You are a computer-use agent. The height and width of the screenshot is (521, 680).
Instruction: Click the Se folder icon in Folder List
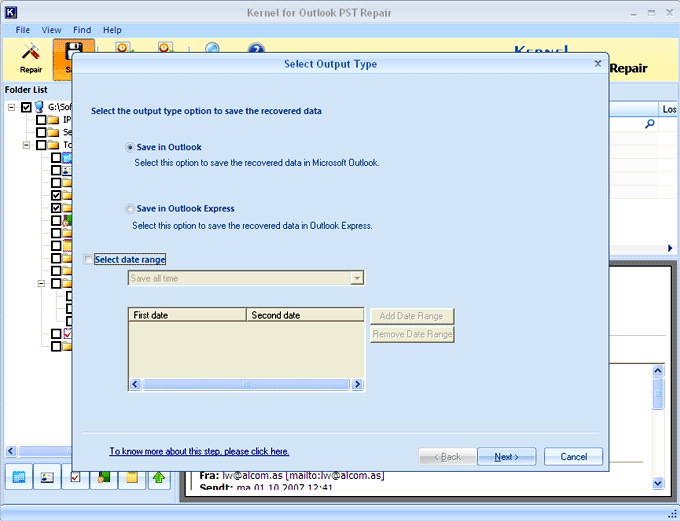tap(53, 132)
